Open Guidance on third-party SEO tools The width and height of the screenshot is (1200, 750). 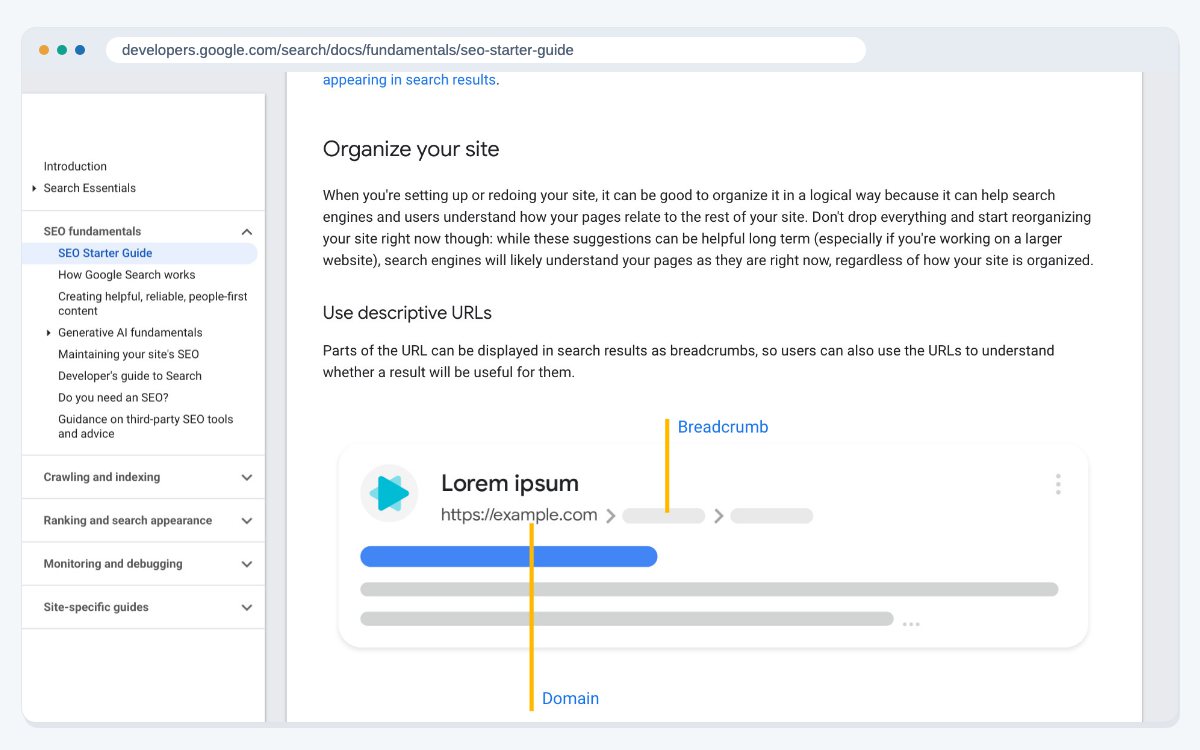pyautogui.click(x=146, y=427)
